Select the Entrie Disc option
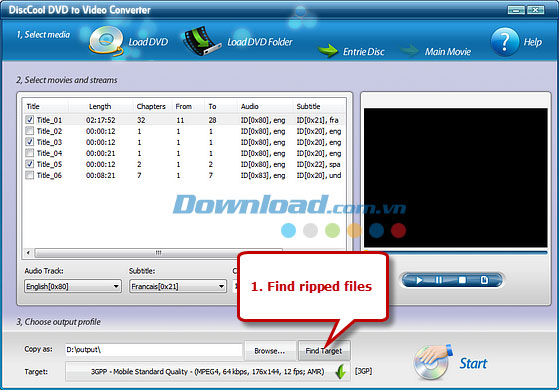The height and width of the screenshot is (390, 559). coord(364,52)
